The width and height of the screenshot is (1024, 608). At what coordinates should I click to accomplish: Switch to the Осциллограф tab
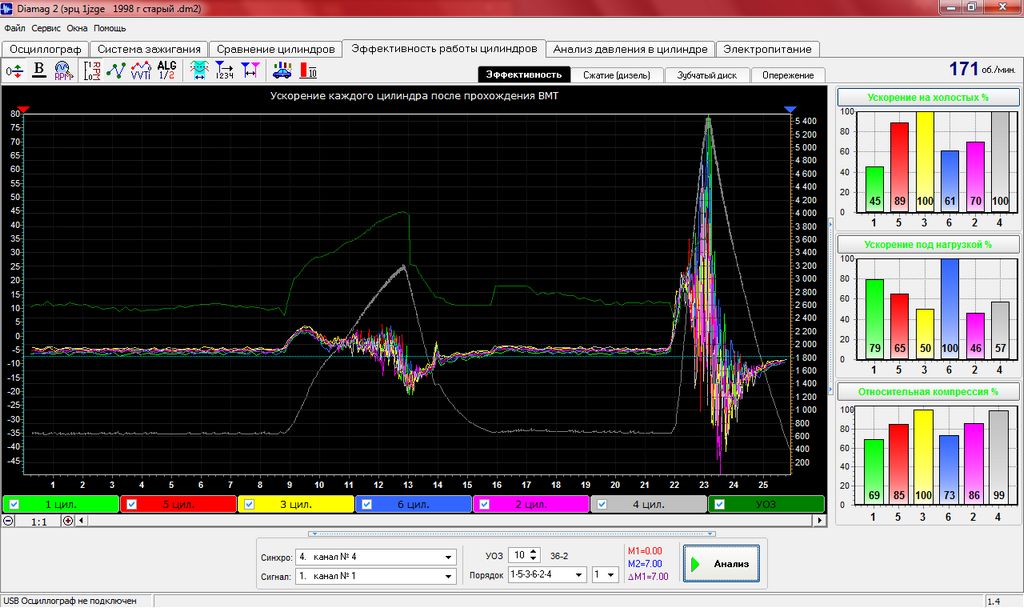[45, 50]
